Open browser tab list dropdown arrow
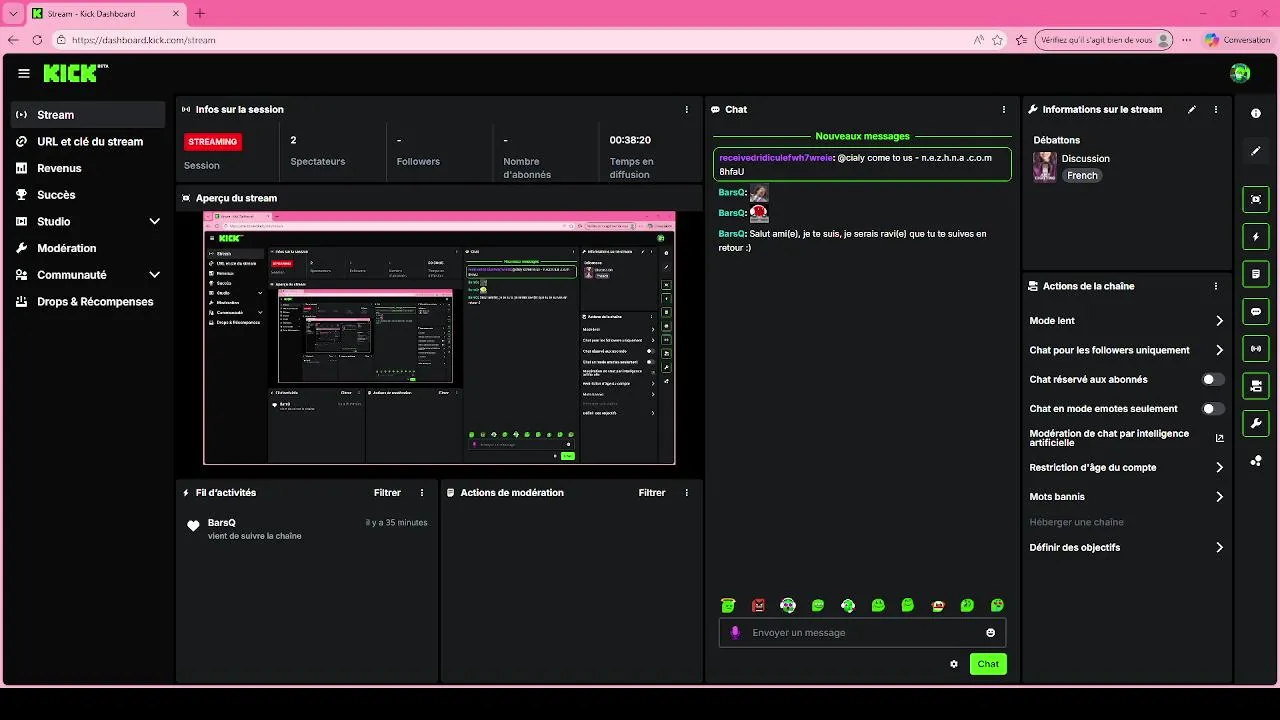 point(13,14)
